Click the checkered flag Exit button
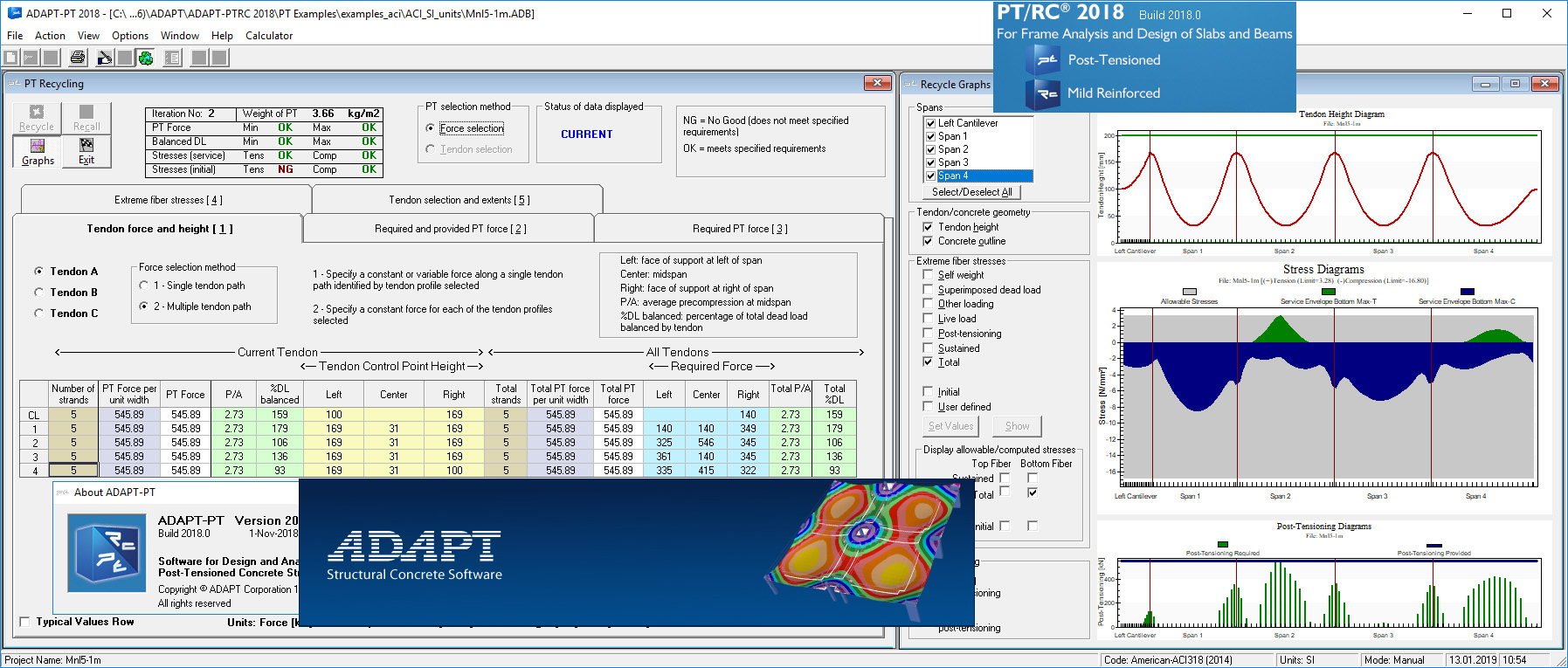This screenshot has width=1568, height=668. (x=86, y=151)
